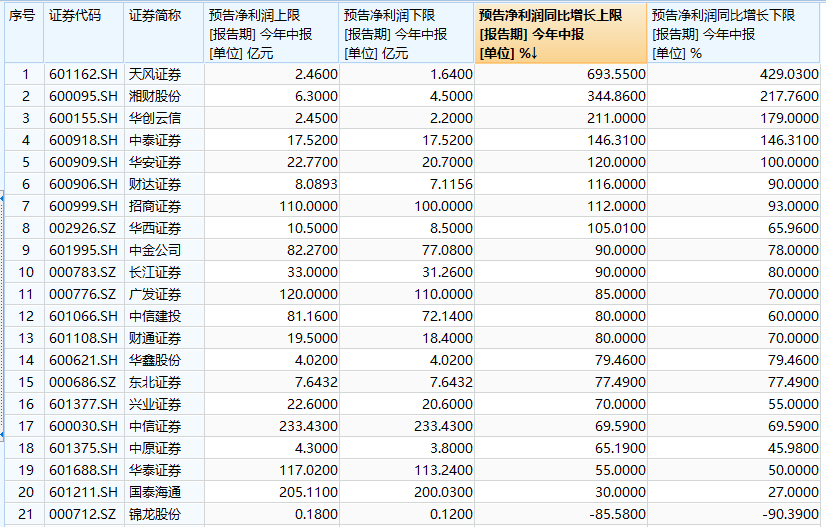Select the 天风证券 name cell
Image resolution: width=826 pixels, height=527 pixels.
click(164, 74)
